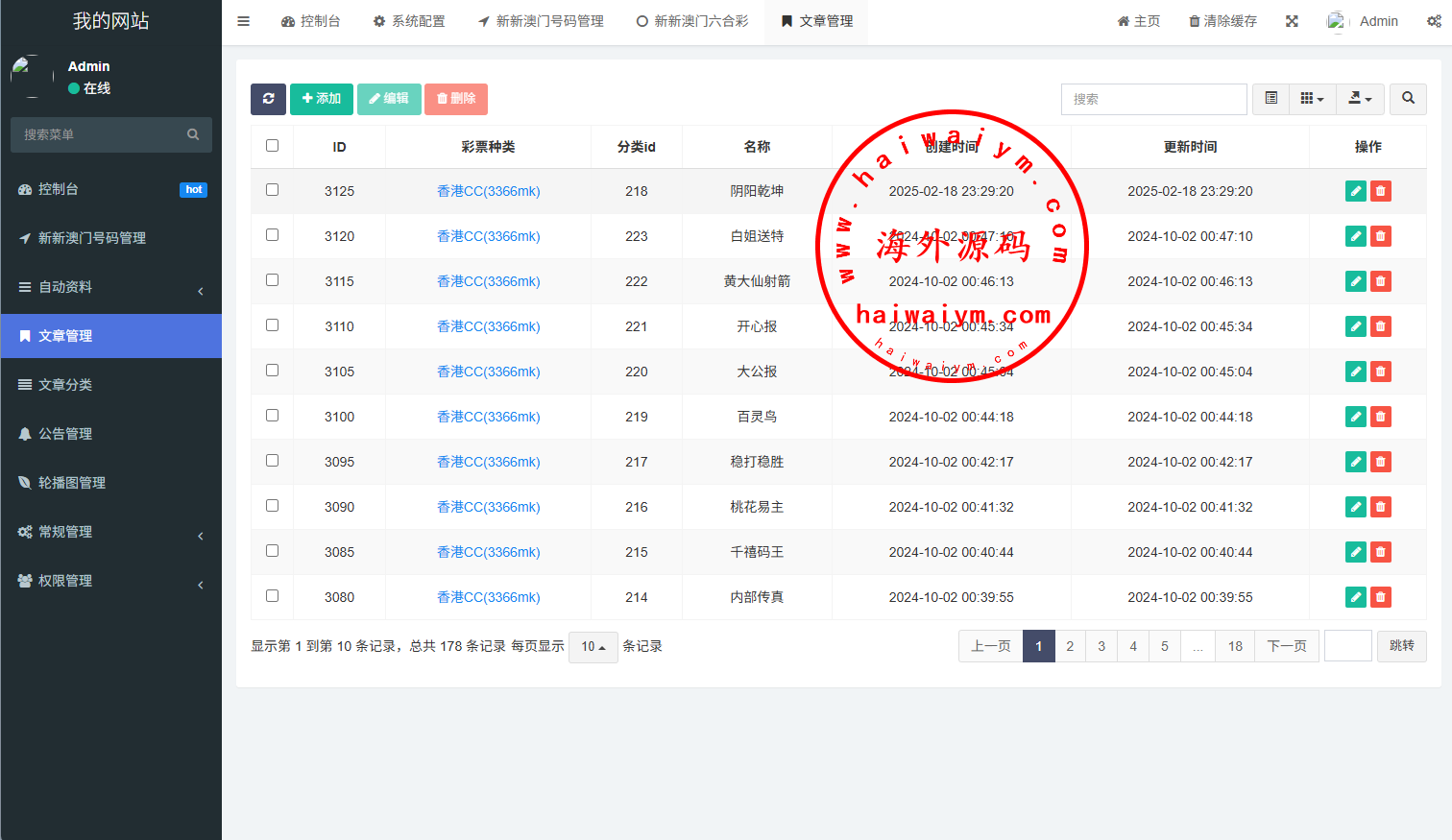The width and height of the screenshot is (1452, 840).
Task: Check the select-all checkbox in table header
Action: (272, 146)
